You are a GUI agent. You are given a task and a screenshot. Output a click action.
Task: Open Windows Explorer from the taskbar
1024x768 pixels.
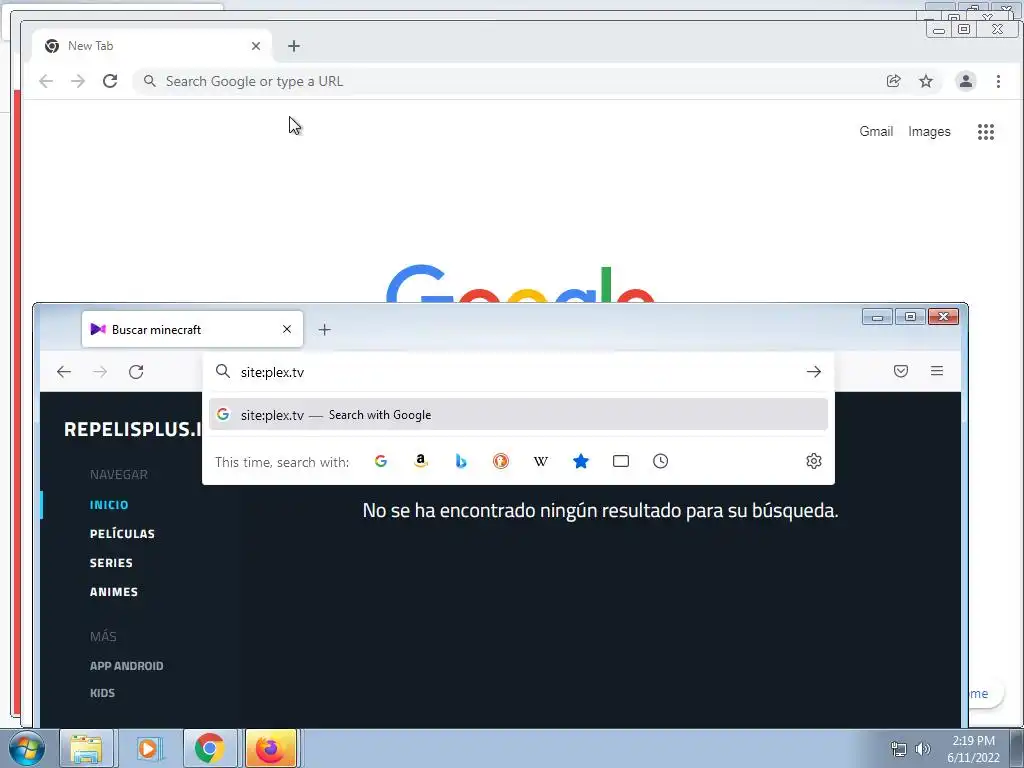[86, 748]
